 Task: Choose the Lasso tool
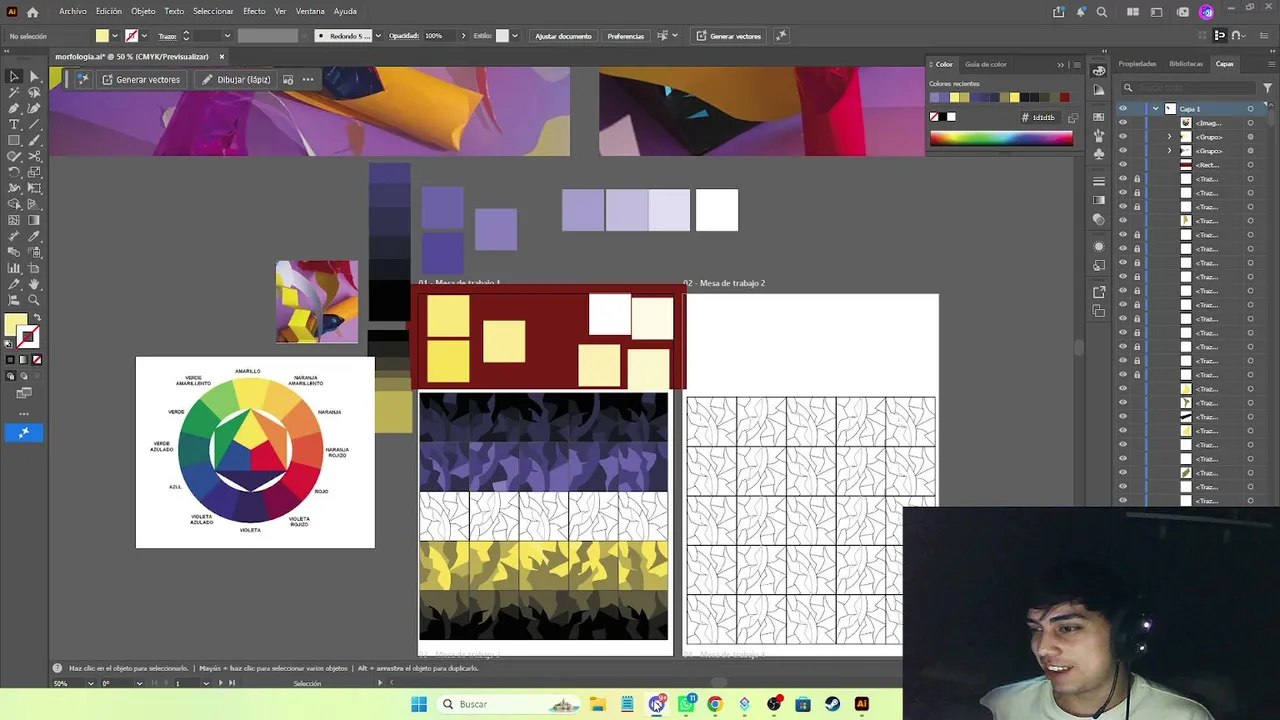click(34, 92)
